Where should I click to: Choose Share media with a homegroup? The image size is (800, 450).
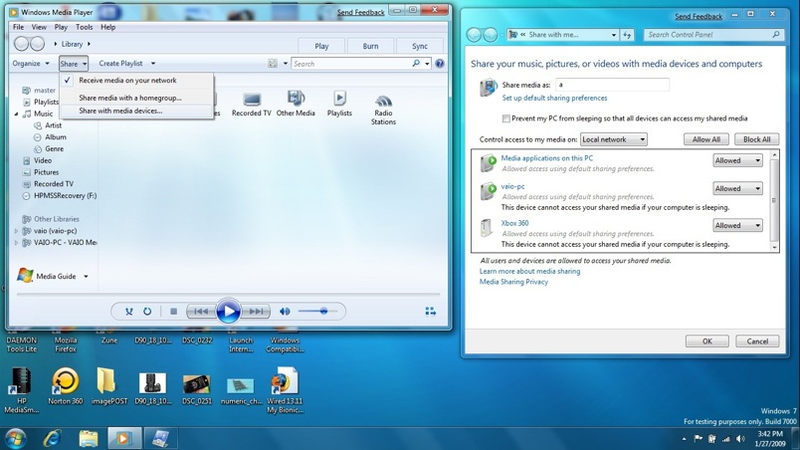[137, 98]
